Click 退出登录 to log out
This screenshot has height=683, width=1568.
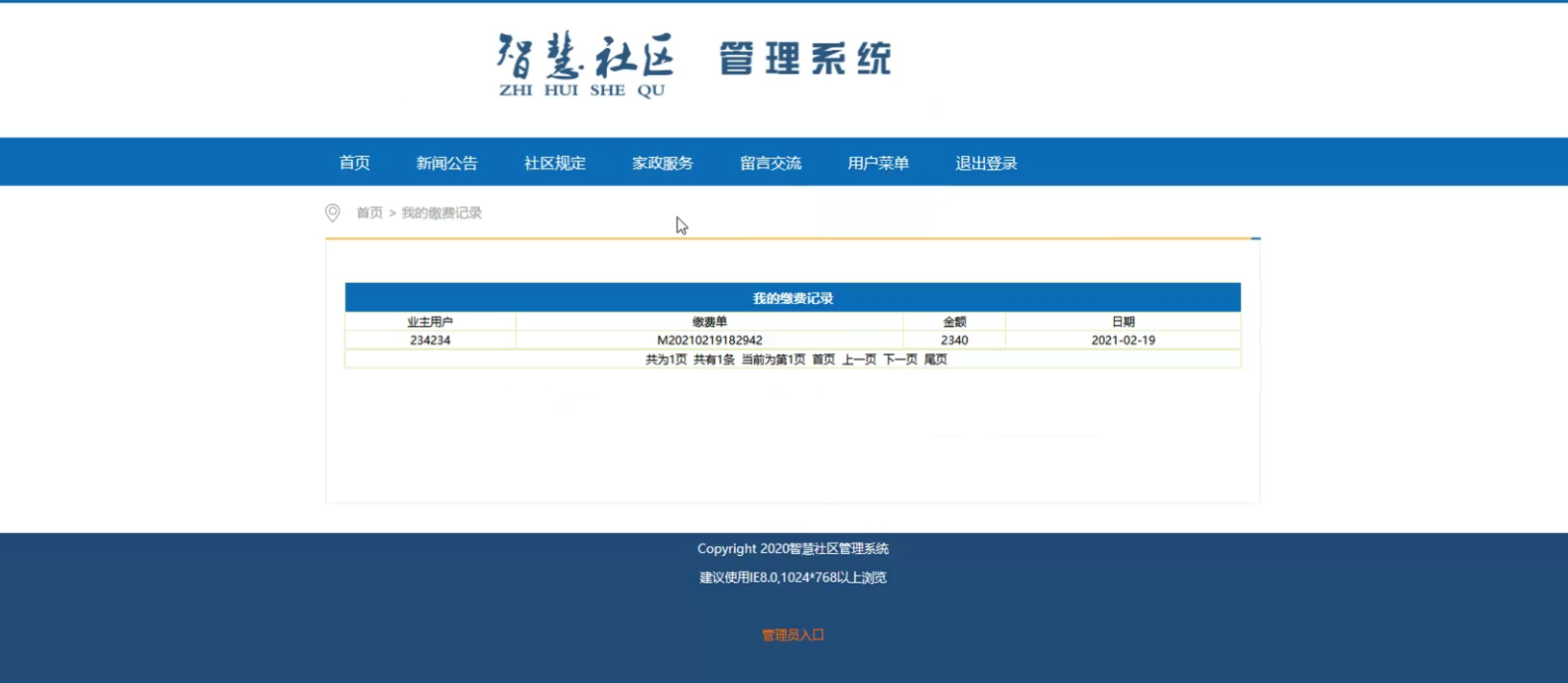(985, 163)
